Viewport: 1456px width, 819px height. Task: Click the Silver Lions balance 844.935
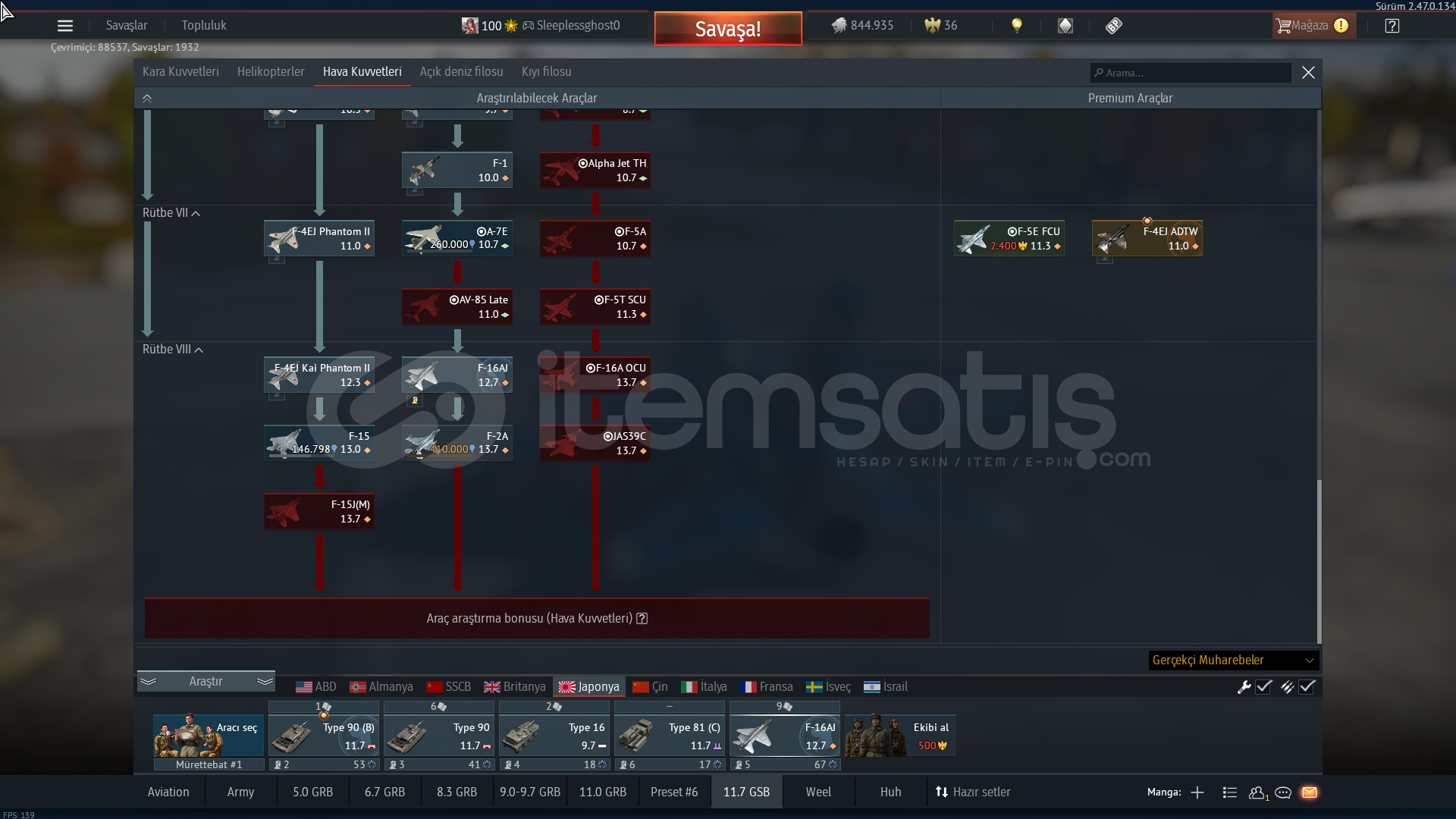(862, 26)
